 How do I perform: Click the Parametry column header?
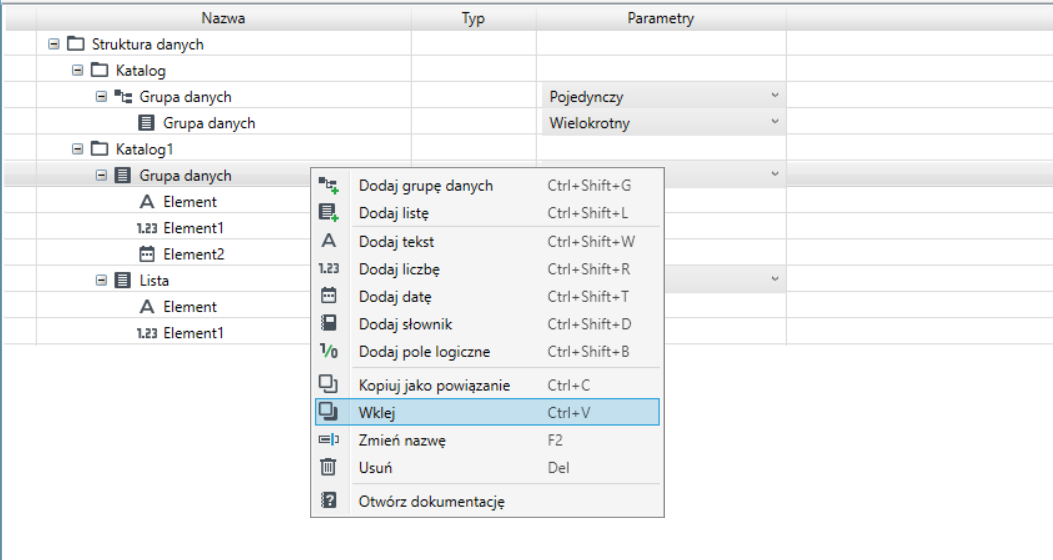(x=661, y=18)
